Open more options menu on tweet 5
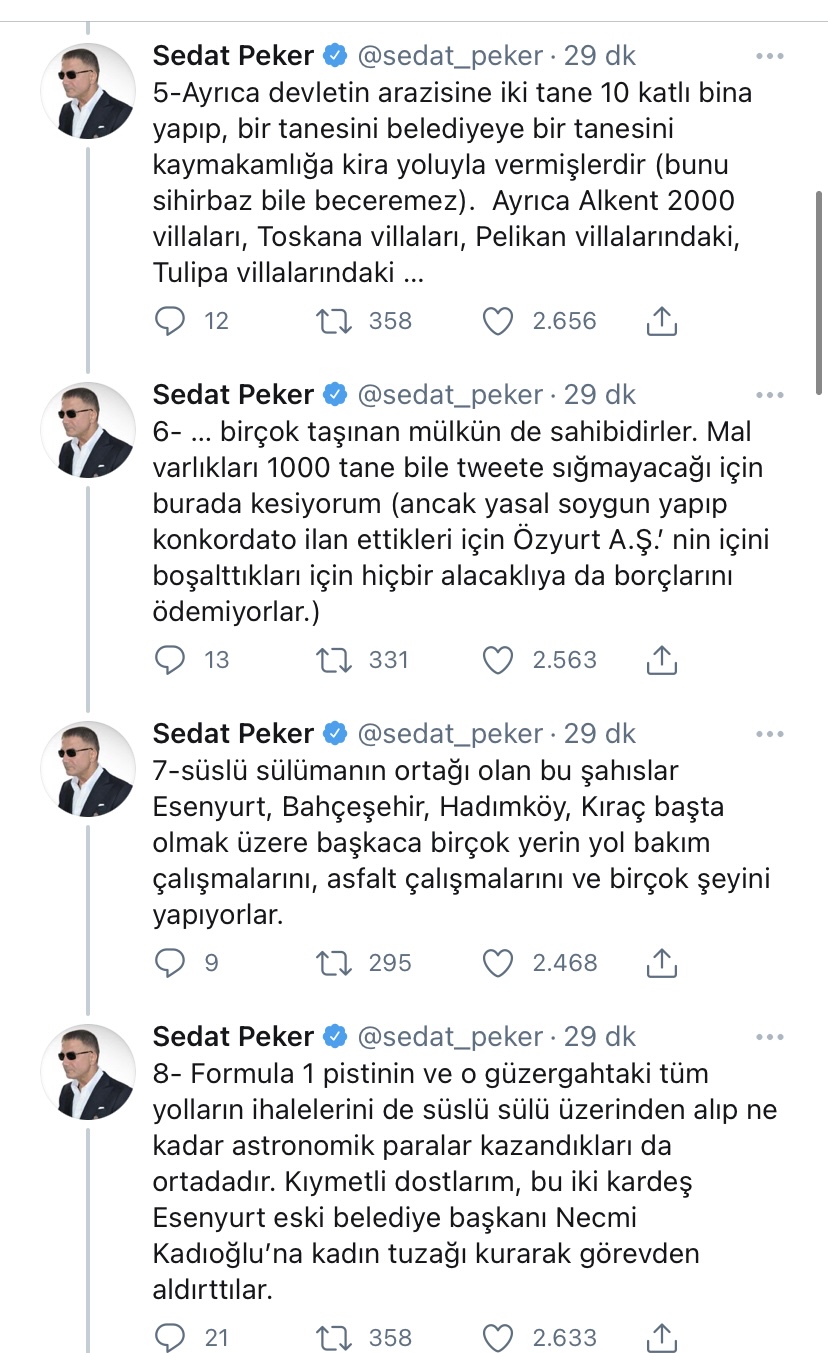 [x=770, y=56]
